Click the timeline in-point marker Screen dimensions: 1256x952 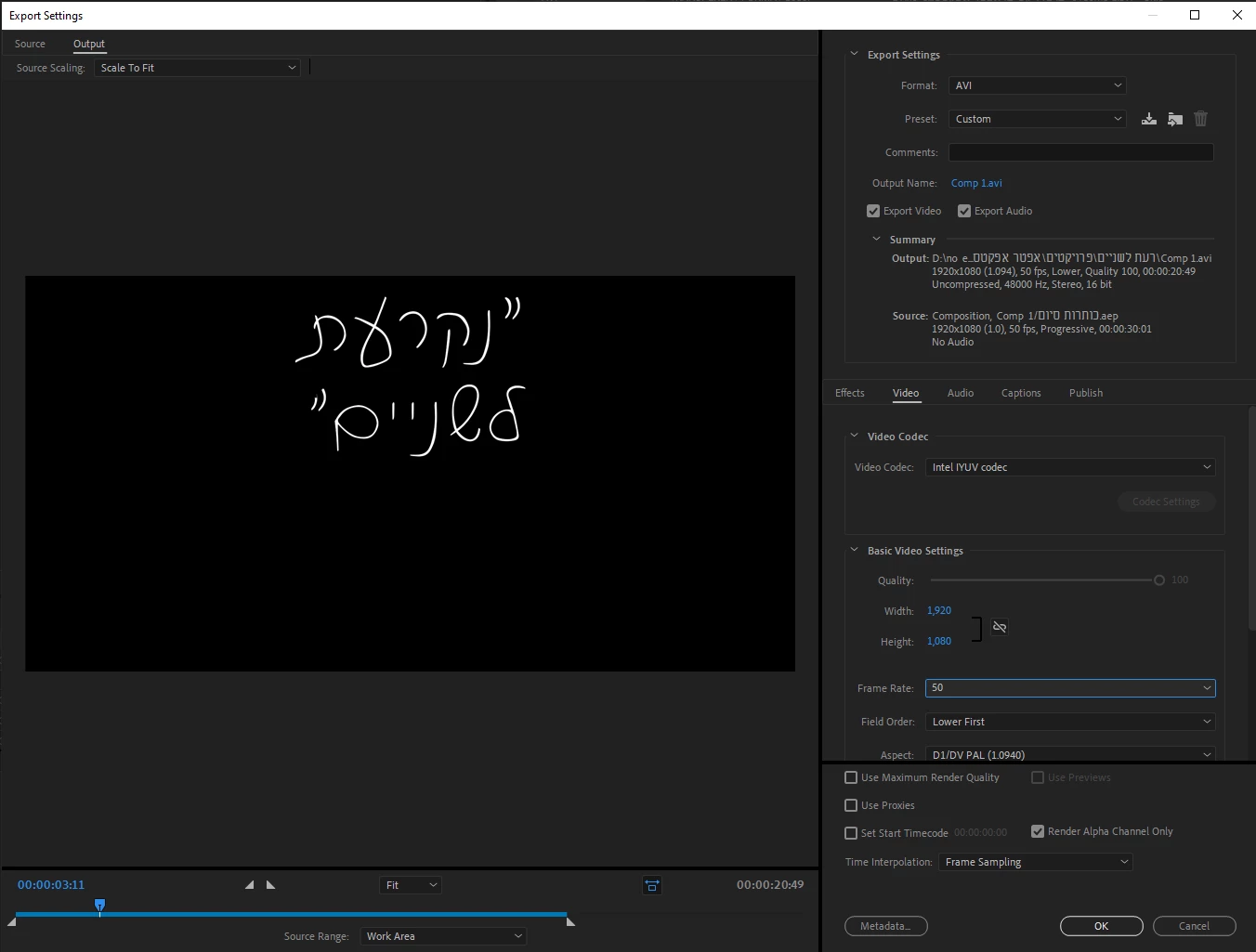pos(11,921)
